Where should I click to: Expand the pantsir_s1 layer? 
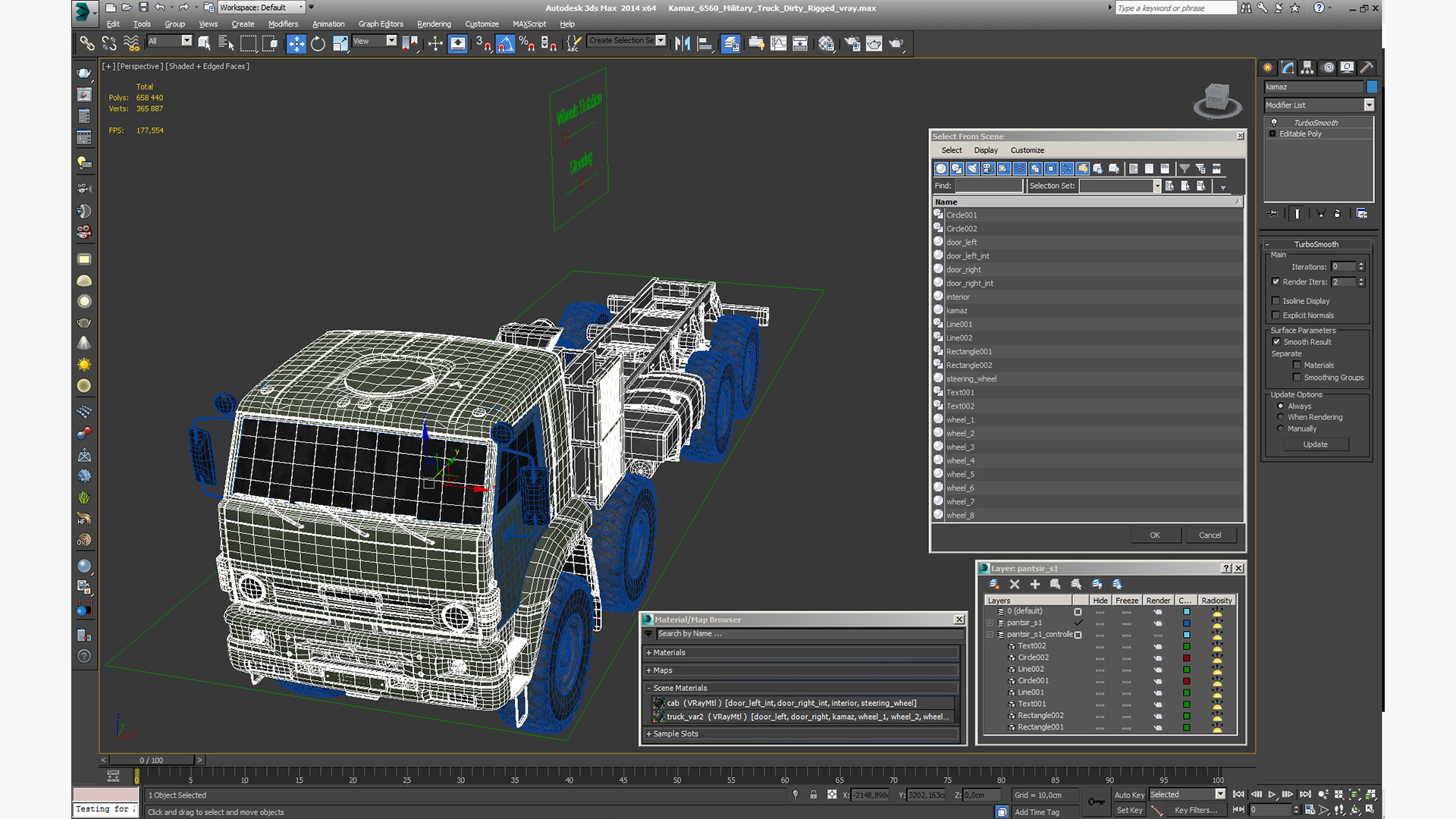990,623
